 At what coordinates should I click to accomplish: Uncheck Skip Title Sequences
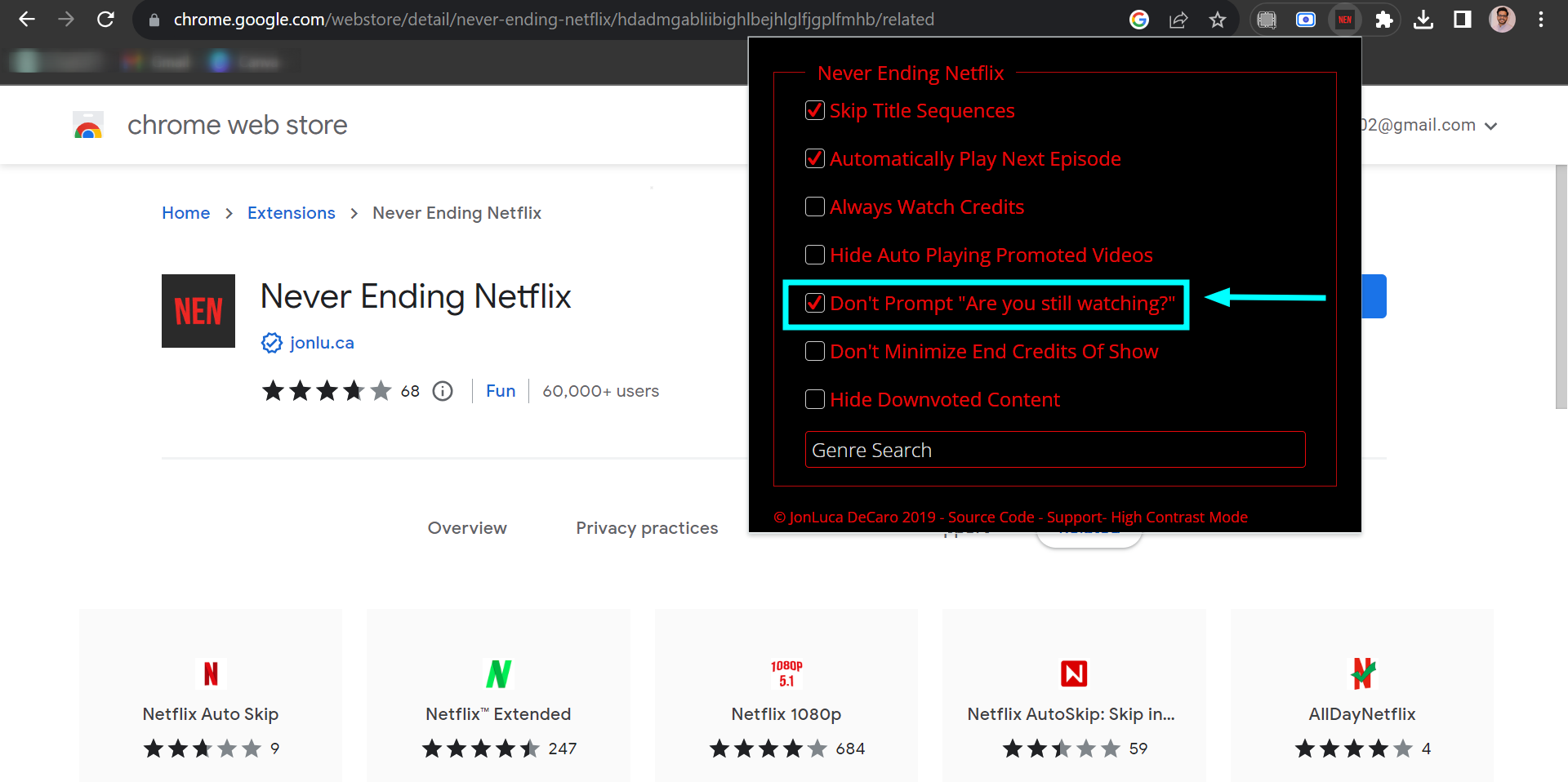815,110
